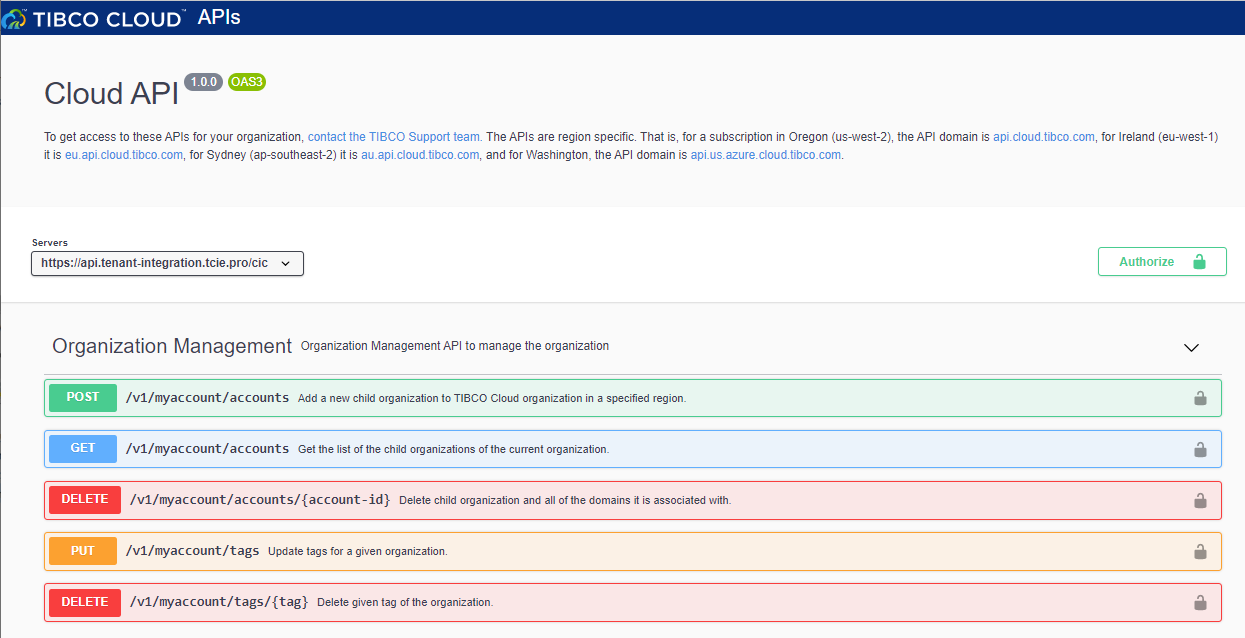Click lock icon on PUT tags row
The image size is (1245, 638).
click(x=1199, y=551)
